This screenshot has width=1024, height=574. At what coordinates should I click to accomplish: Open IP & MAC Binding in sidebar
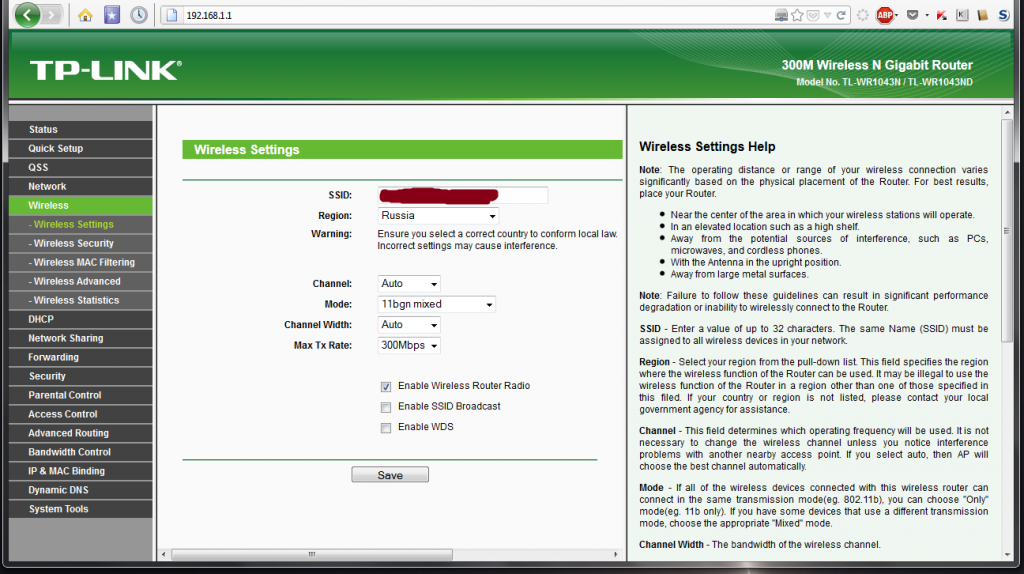pyautogui.click(x=81, y=470)
